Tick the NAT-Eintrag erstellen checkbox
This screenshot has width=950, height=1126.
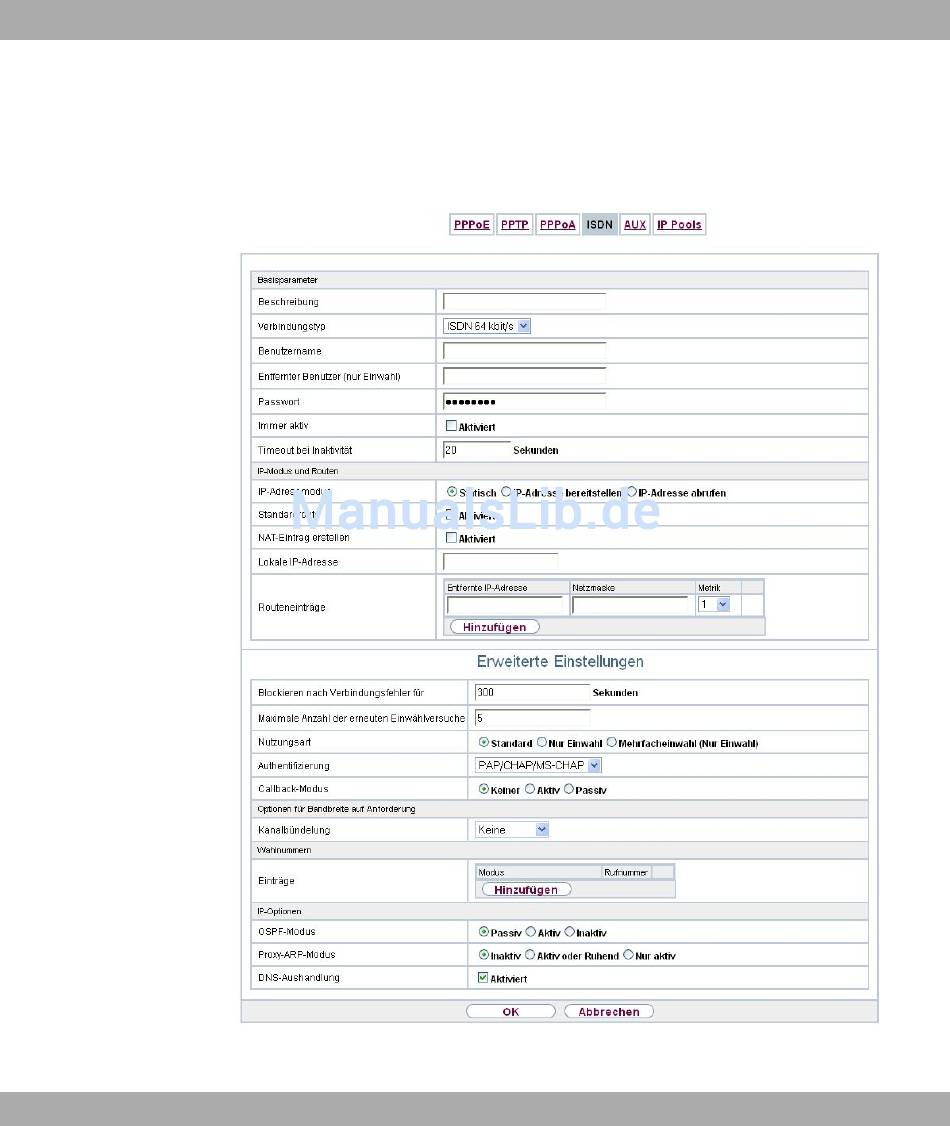click(x=451, y=537)
